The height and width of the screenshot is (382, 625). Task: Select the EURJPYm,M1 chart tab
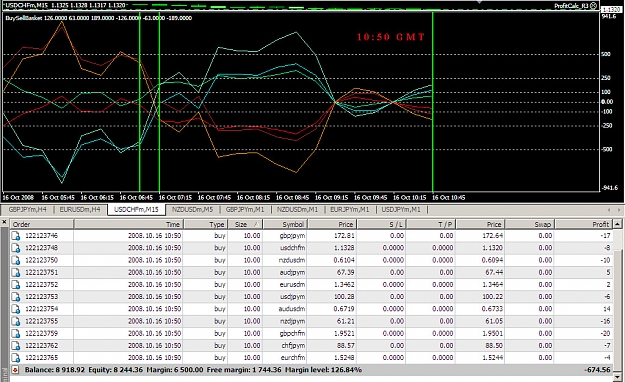350,209
